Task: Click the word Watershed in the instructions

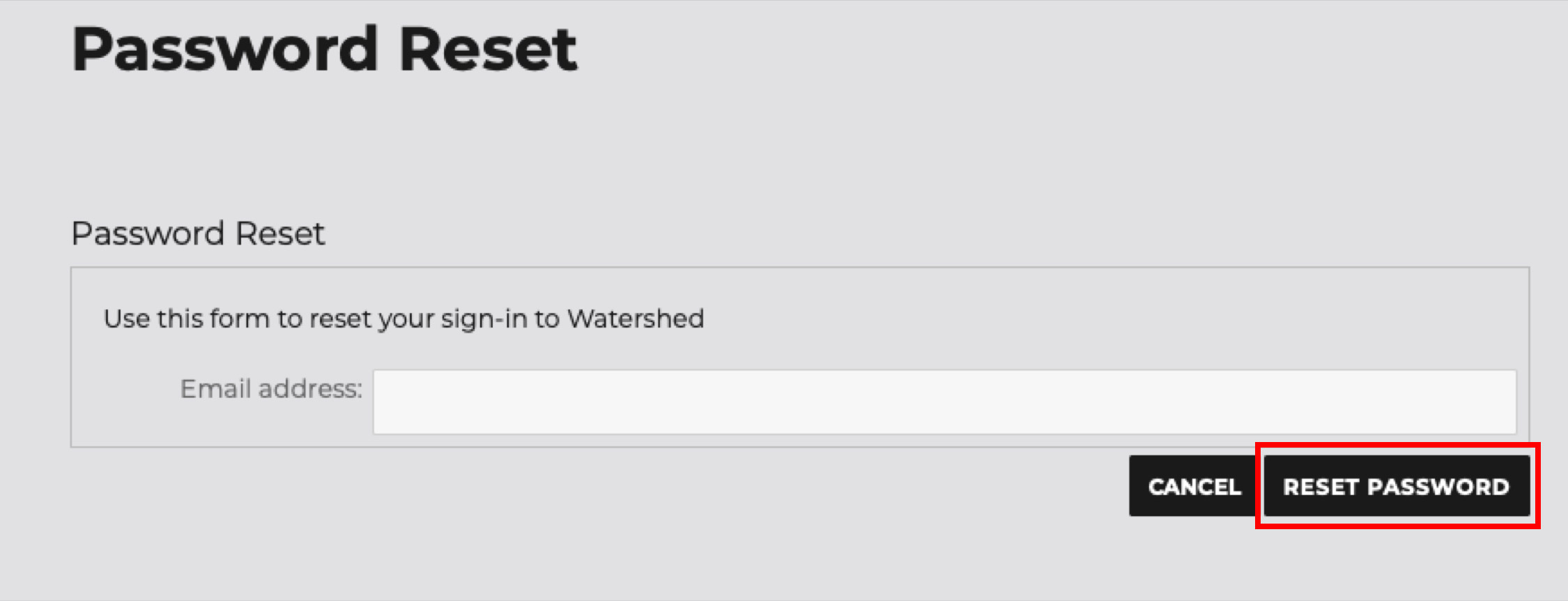Action: [636, 319]
